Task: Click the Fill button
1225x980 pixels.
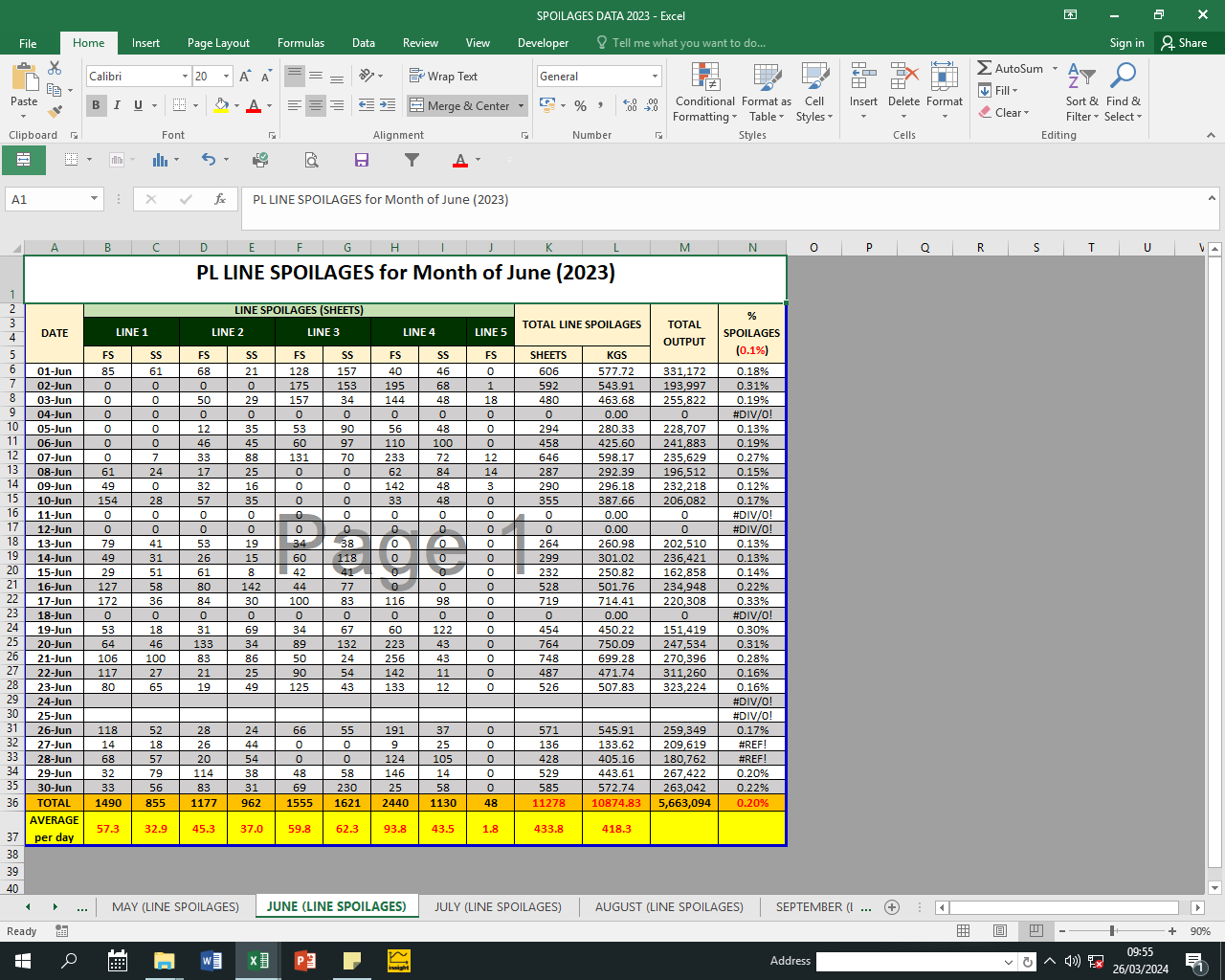Action: click(x=997, y=91)
